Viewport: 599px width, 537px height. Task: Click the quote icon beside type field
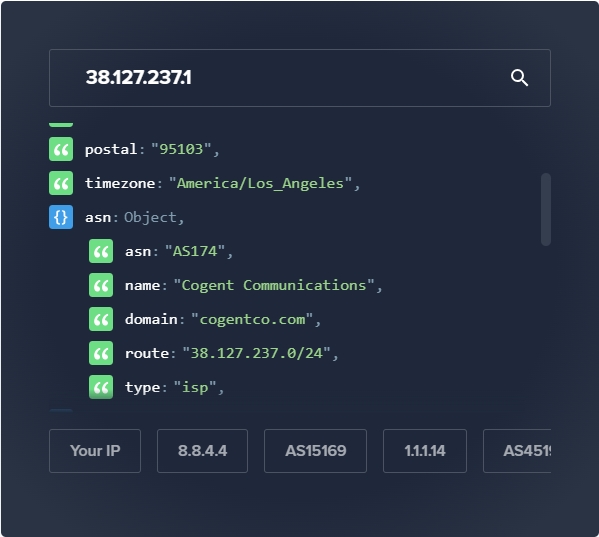tap(101, 387)
